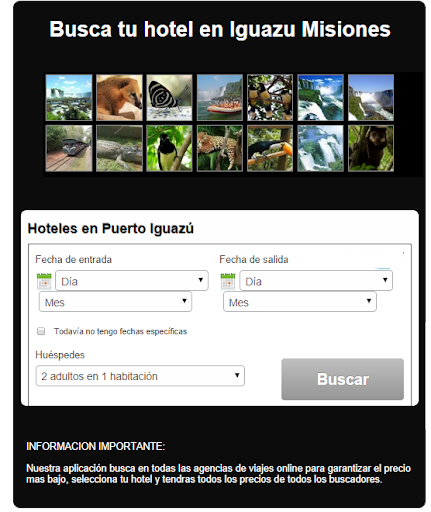Expand the check-in 'Día' dropdown

pos(132,281)
